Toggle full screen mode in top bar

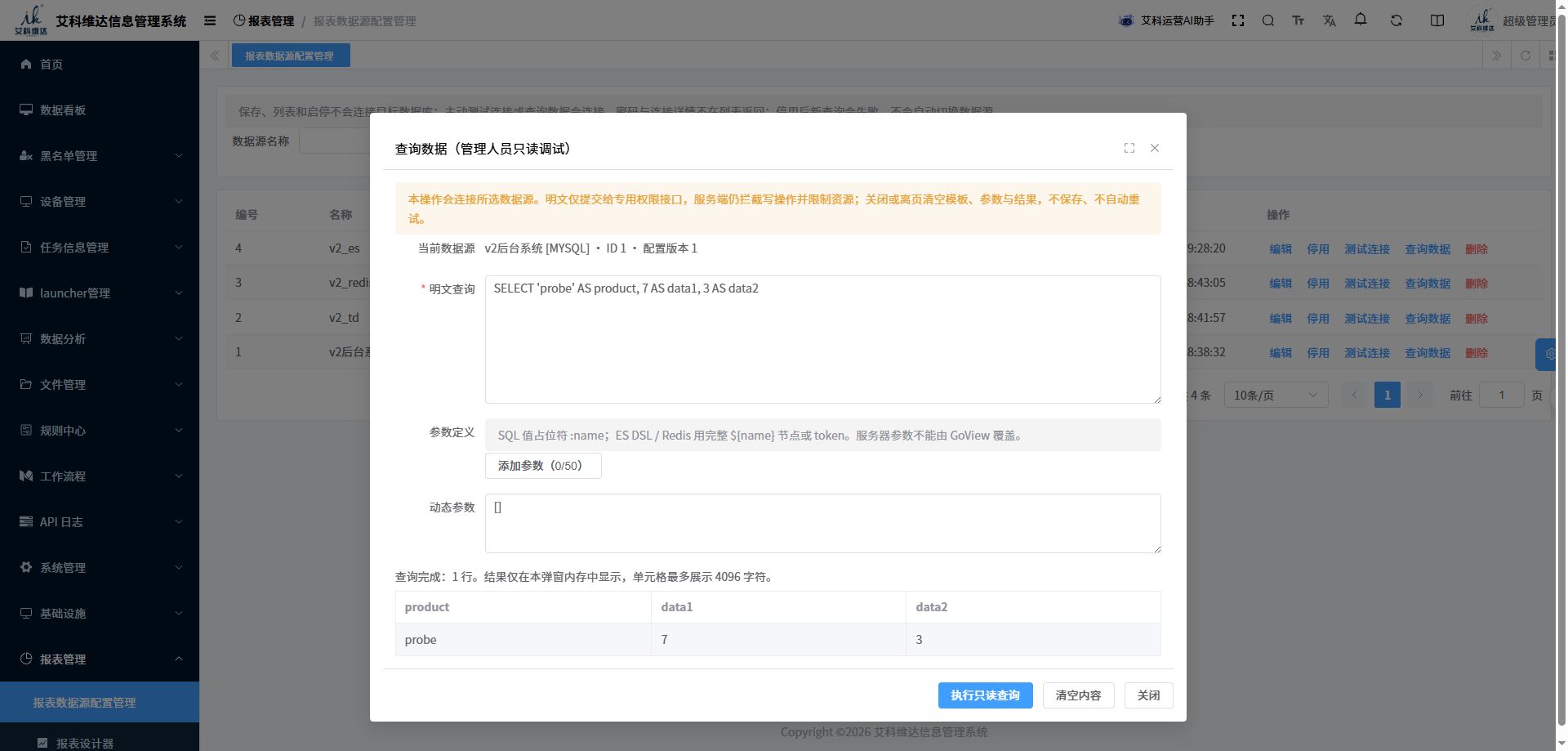pyautogui.click(x=1238, y=20)
